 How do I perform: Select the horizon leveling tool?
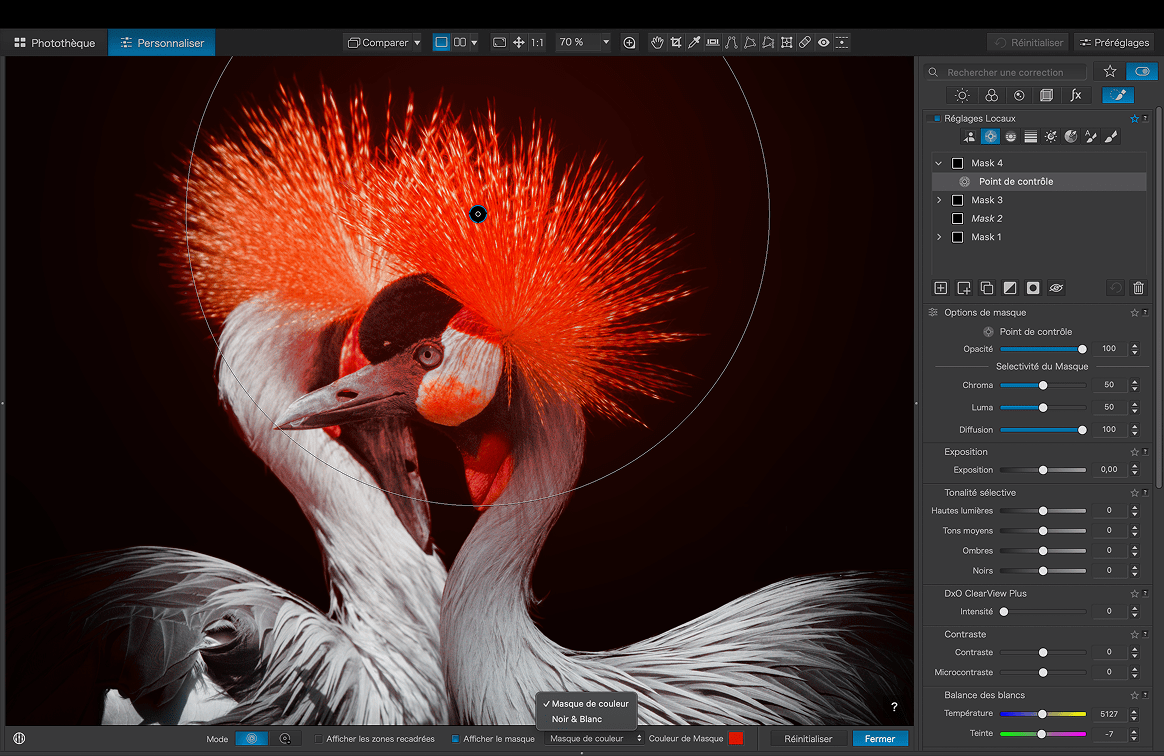tap(713, 43)
